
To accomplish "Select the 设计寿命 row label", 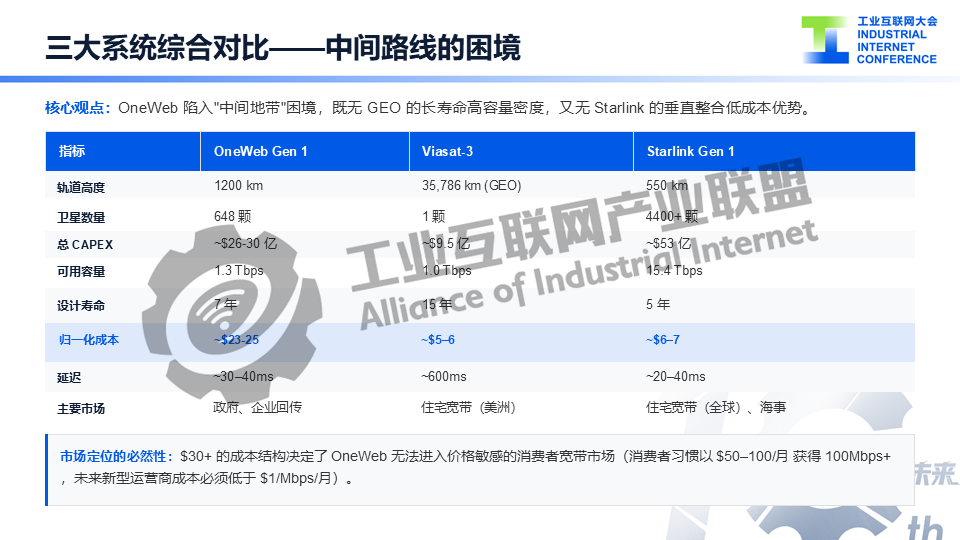I will click(81, 306).
